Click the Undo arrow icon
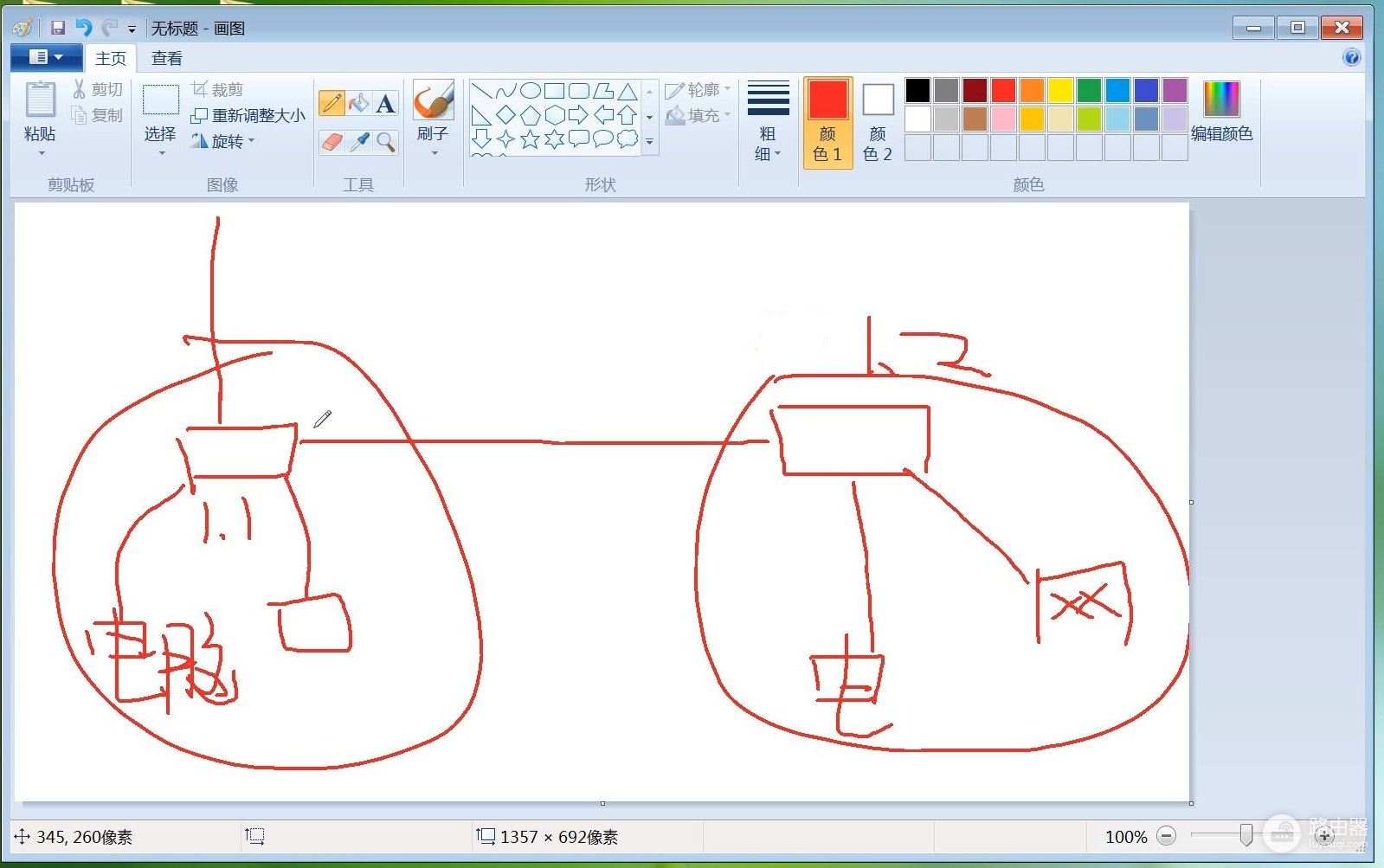Image resolution: width=1384 pixels, height=868 pixels. point(84,28)
